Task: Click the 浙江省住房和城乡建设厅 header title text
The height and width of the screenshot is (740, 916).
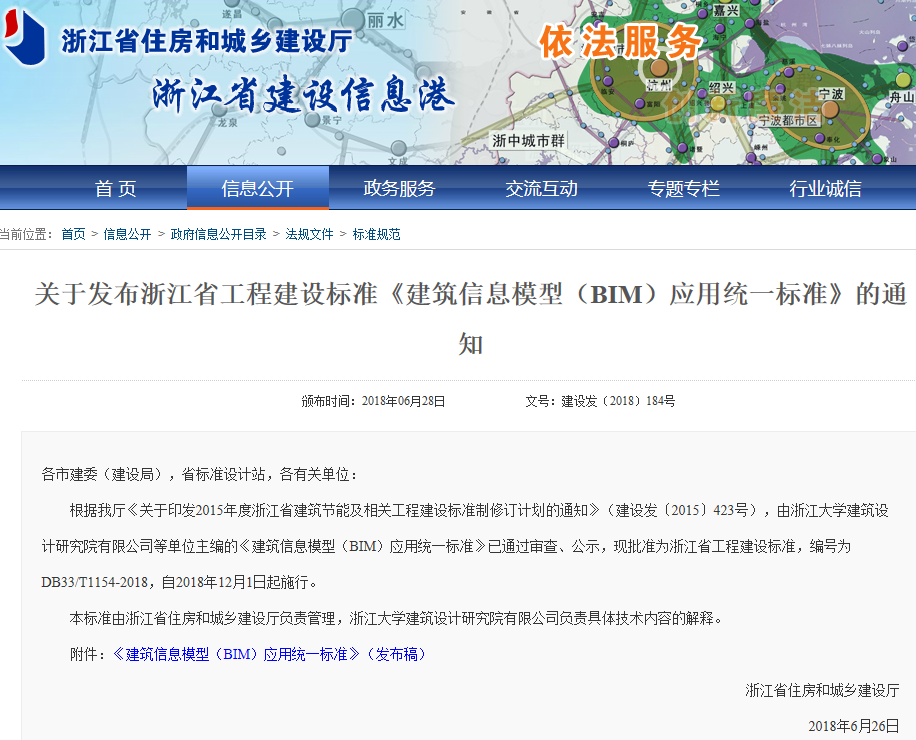Action: (206, 41)
